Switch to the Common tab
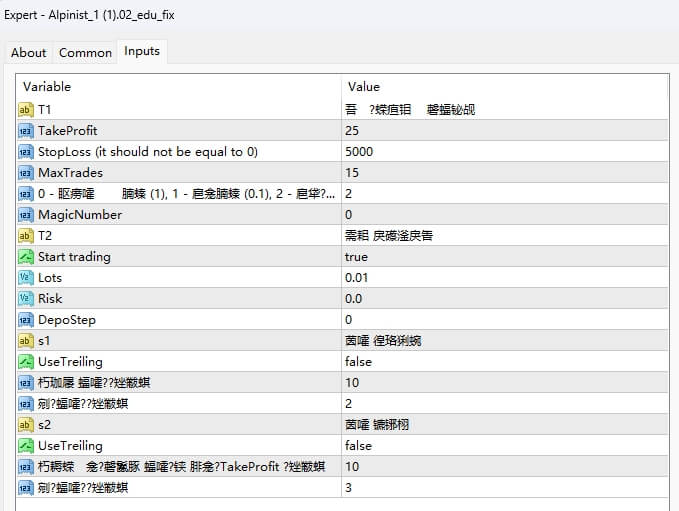 click(x=85, y=53)
